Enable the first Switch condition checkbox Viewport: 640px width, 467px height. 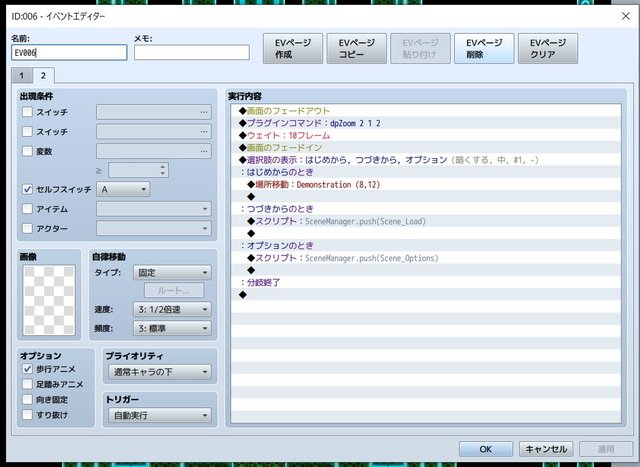(27, 112)
